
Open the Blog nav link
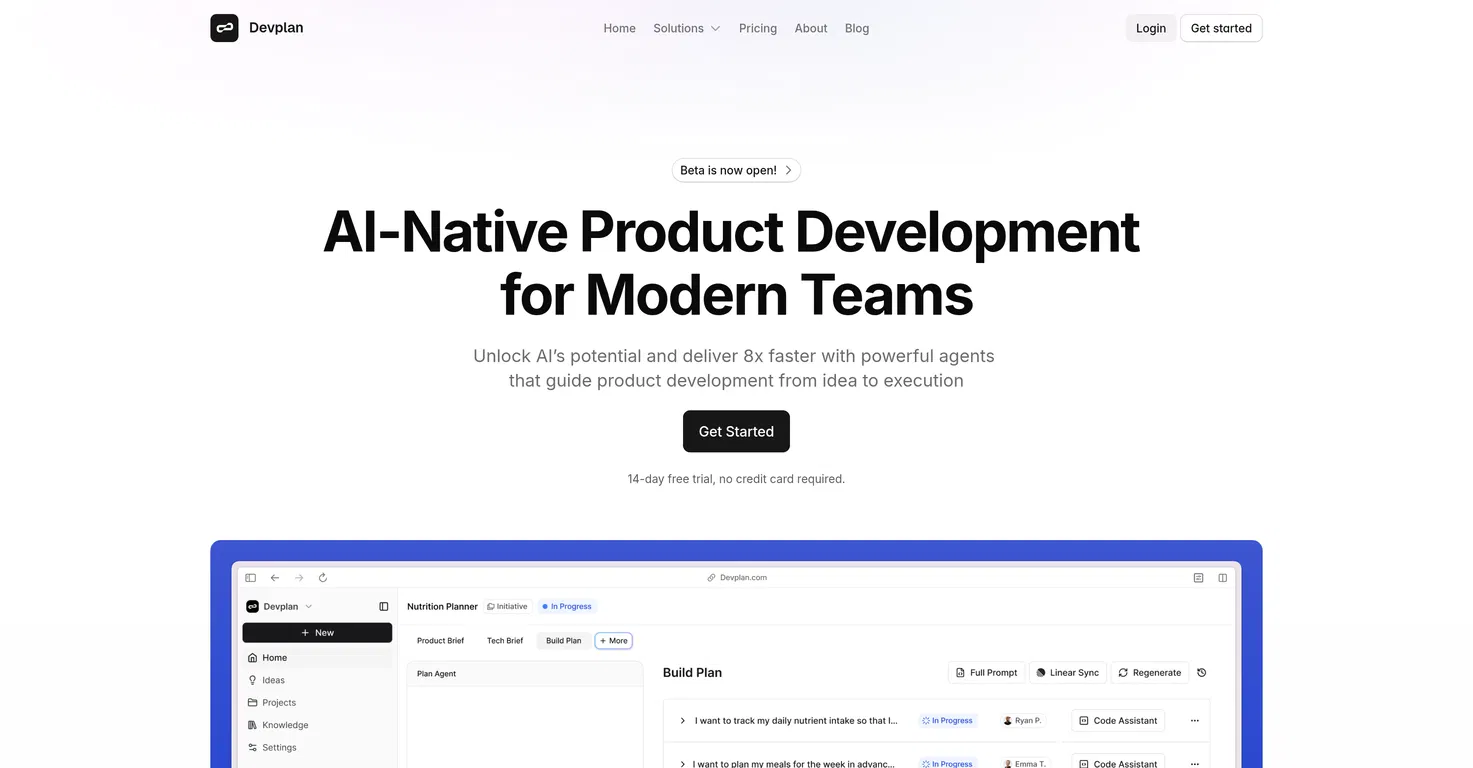coord(856,28)
